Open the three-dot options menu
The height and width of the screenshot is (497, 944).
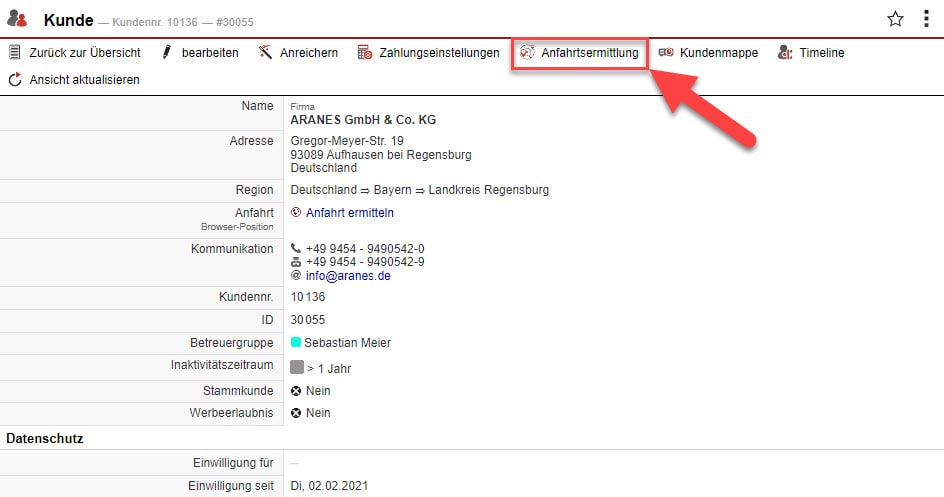(926, 19)
